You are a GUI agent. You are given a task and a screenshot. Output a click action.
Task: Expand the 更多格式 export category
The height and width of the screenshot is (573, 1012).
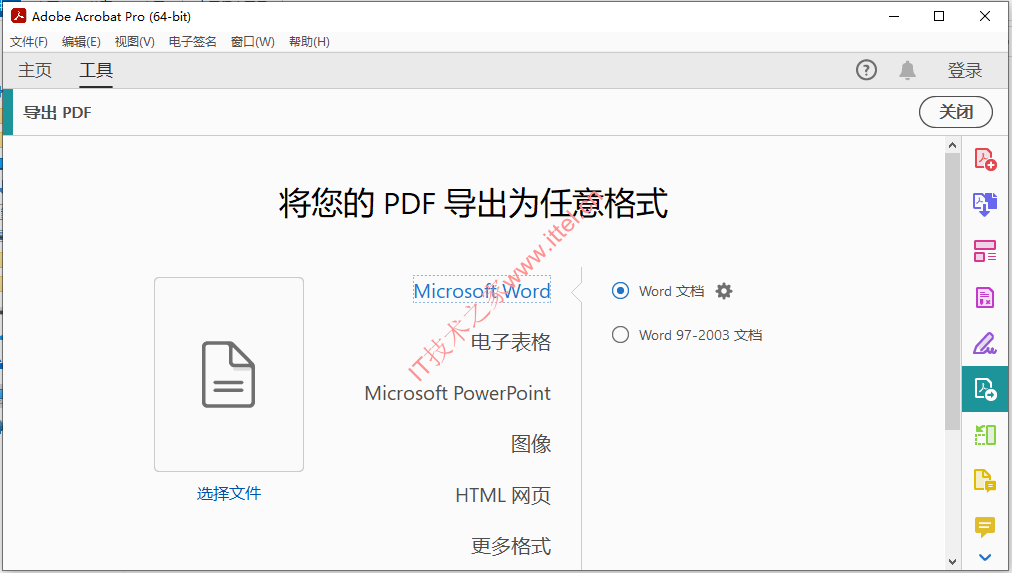(x=511, y=546)
